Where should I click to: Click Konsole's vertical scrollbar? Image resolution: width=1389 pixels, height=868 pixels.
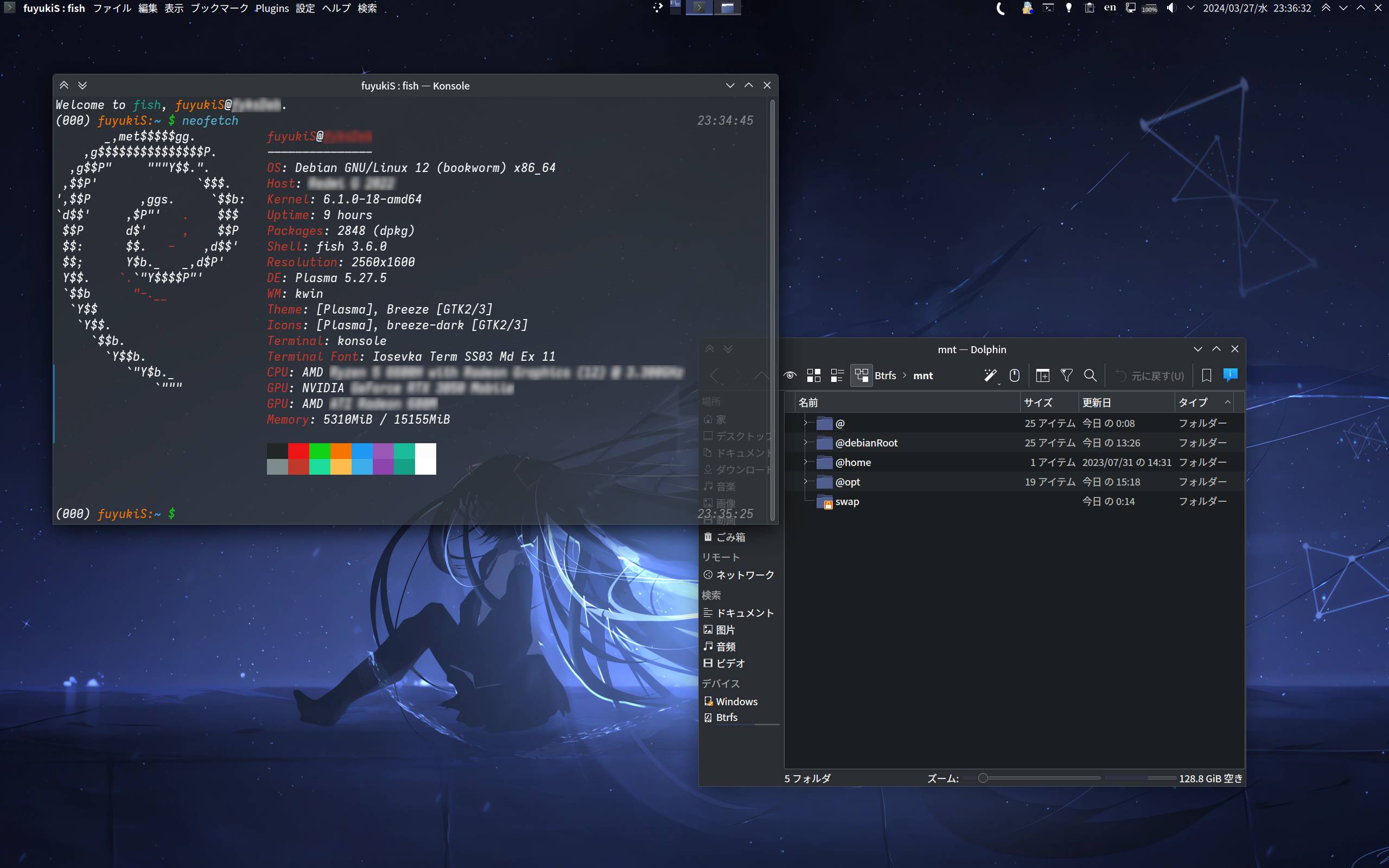(773, 310)
